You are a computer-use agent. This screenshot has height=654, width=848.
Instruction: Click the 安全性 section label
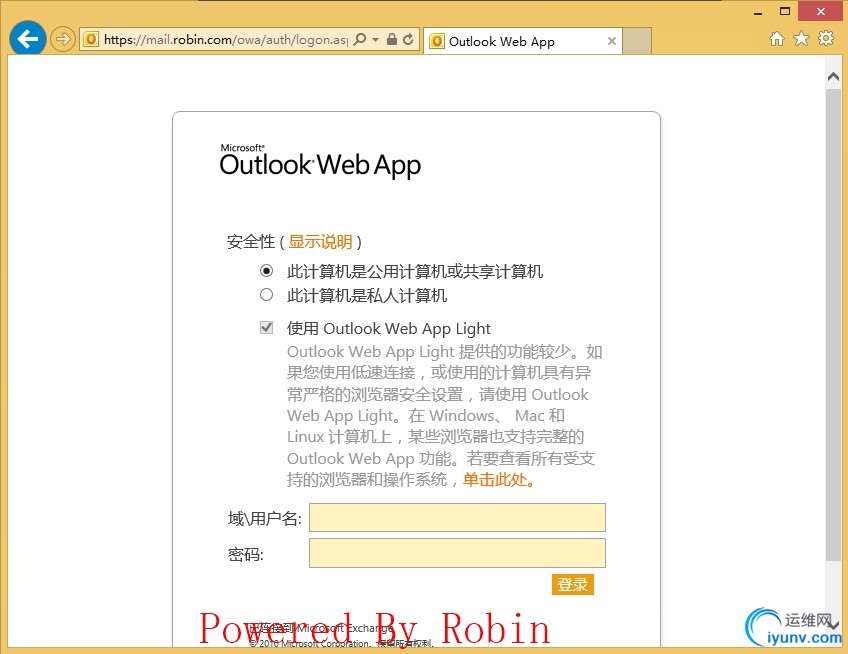251,241
